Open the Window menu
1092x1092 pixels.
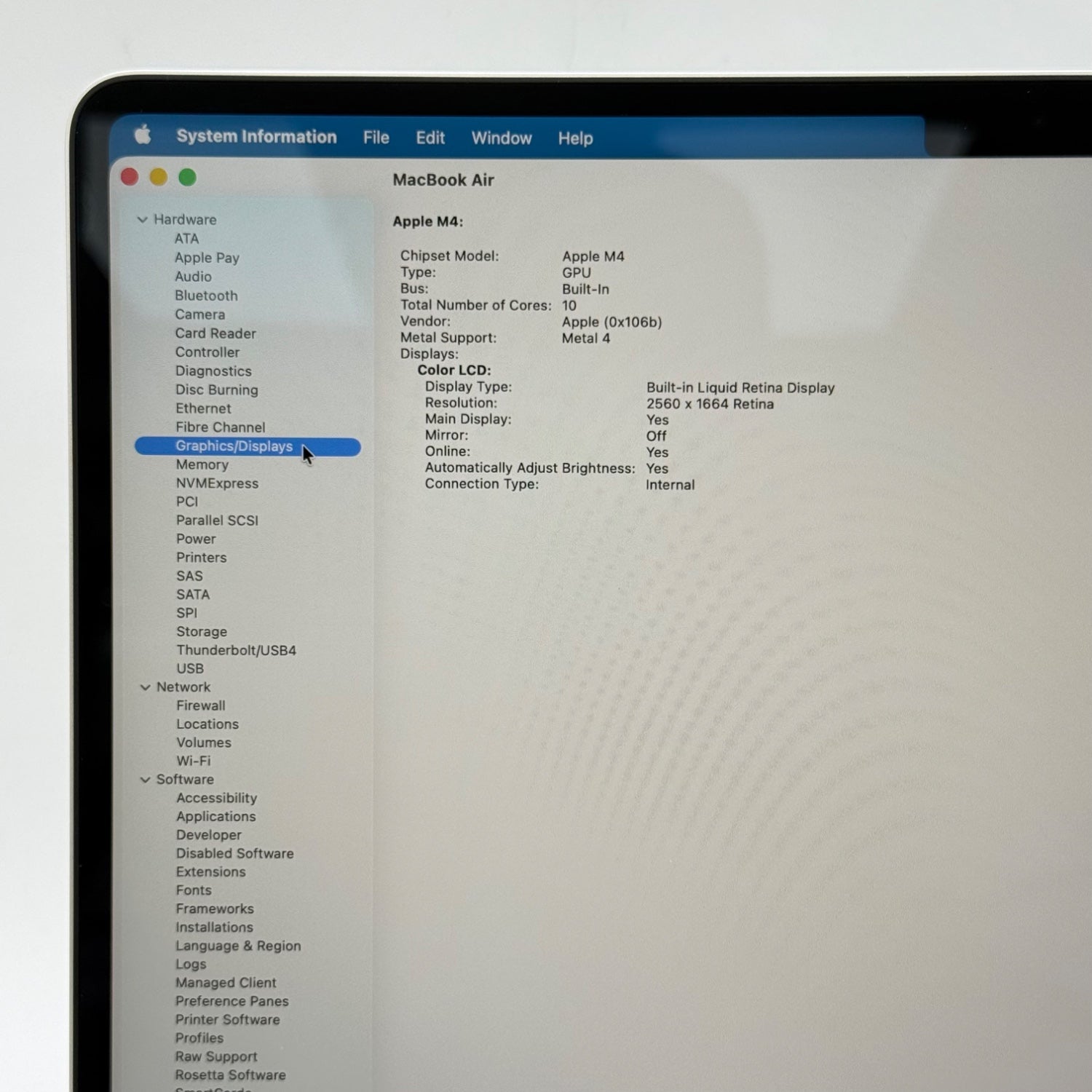coord(502,138)
